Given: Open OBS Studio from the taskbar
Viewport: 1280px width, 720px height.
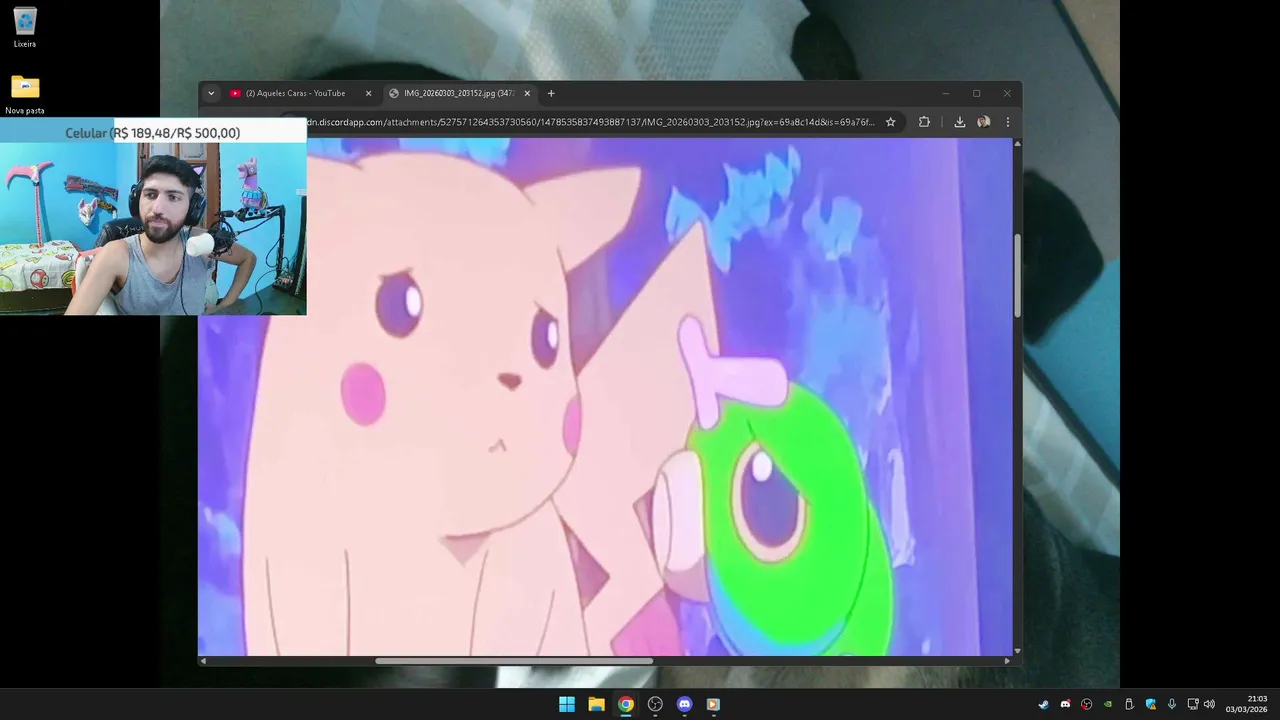Looking at the screenshot, I should pyautogui.click(x=655, y=704).
